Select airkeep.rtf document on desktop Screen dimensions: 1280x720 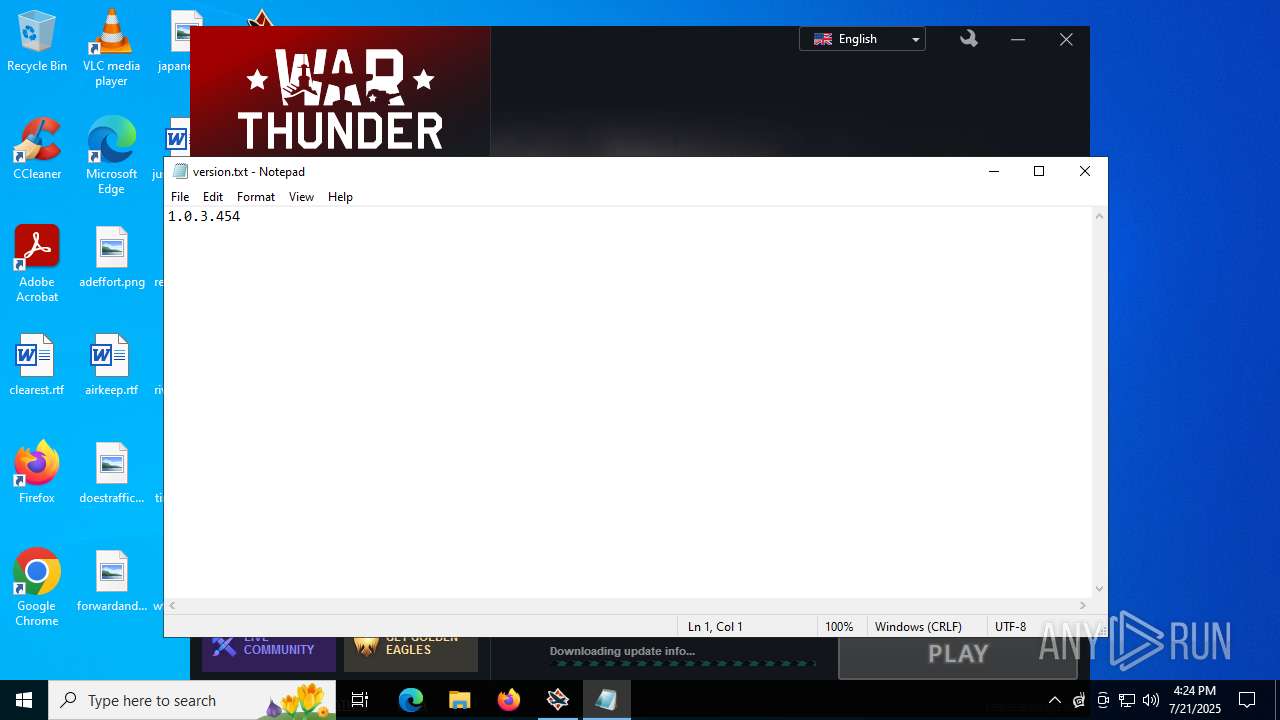[111, 365]
